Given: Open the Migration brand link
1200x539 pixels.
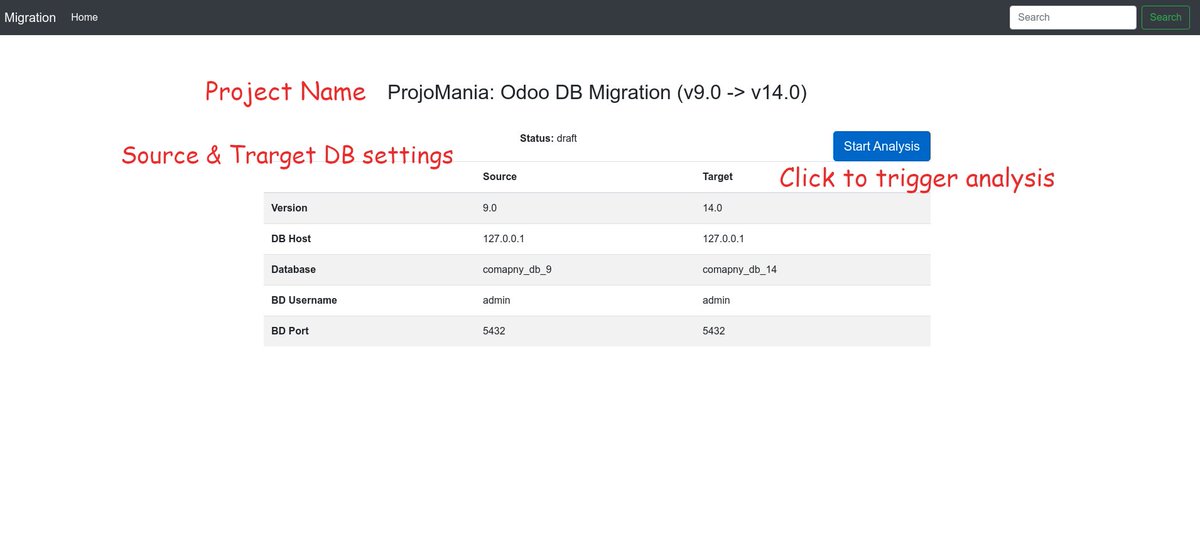Looking at the screenshot, I should pos(30,17).
